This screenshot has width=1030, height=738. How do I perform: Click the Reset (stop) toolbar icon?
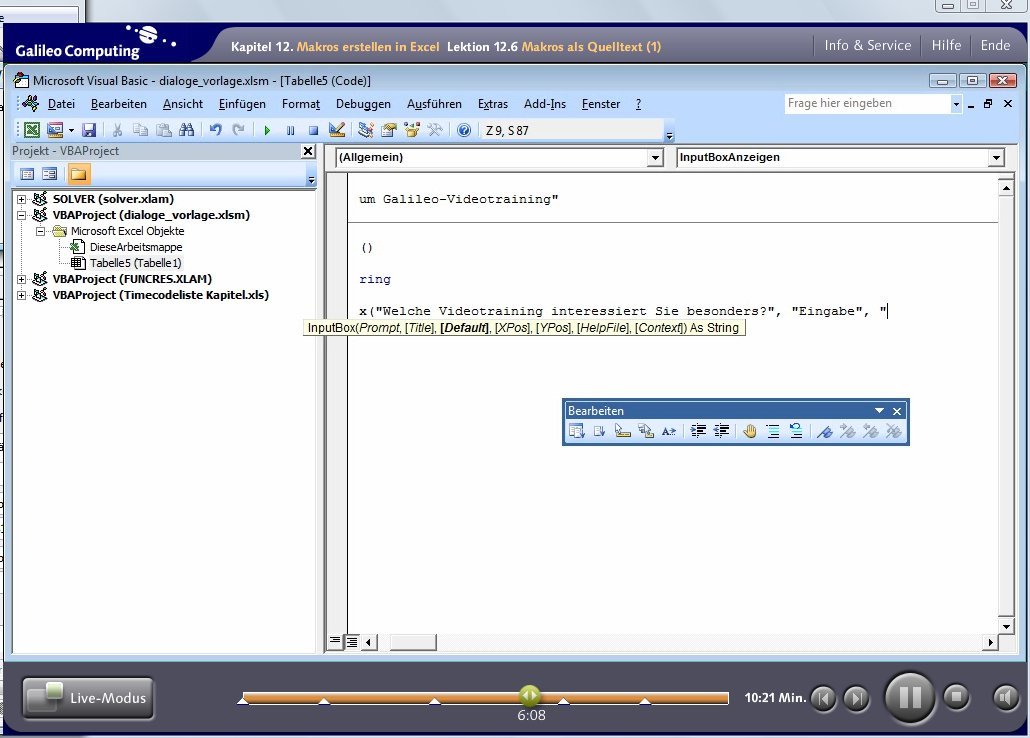[x=313, y=130]
